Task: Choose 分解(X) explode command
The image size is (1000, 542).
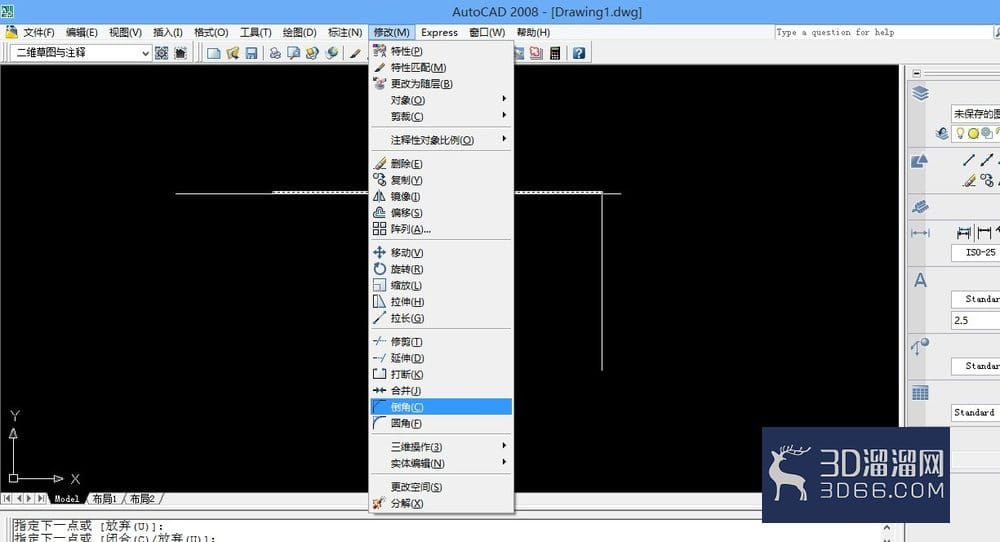Action: [x=441, y=503]
